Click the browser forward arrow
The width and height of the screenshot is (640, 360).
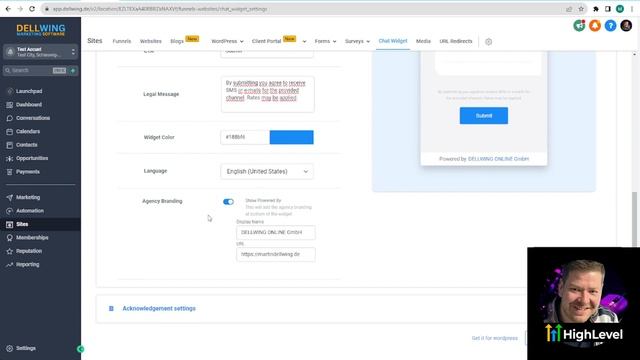[20, 9]
